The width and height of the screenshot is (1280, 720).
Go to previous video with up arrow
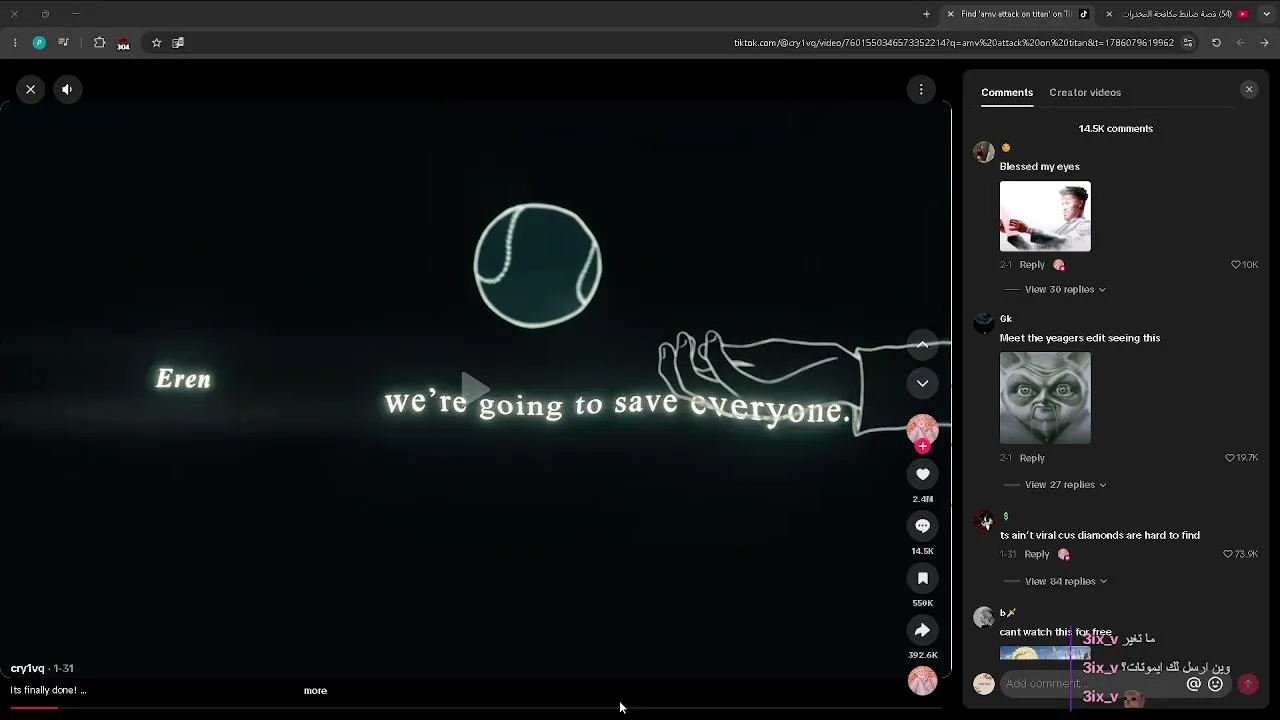(922, 345)
